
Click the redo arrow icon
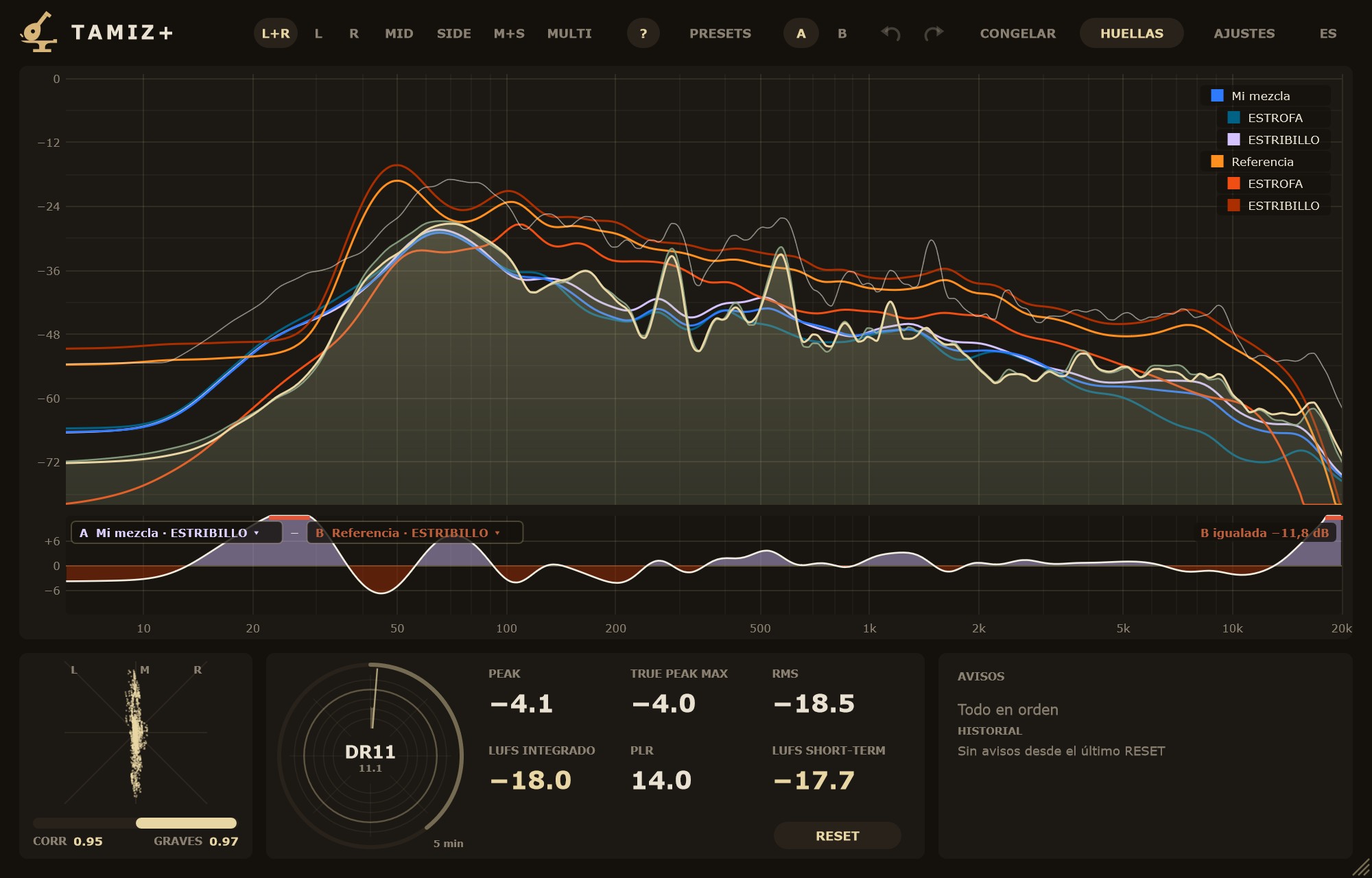[x=934, y=33]
